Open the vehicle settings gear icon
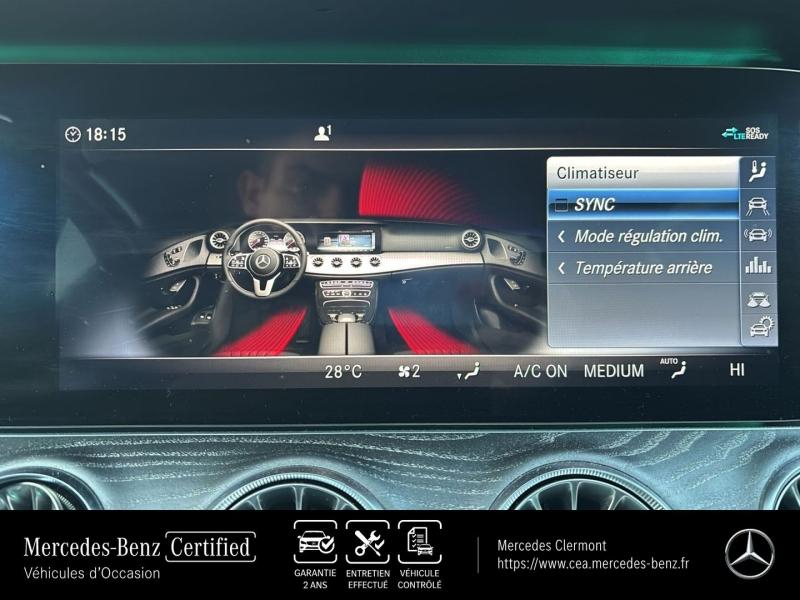The width and height of the screenshot is (800, 600). click(759, 328)
